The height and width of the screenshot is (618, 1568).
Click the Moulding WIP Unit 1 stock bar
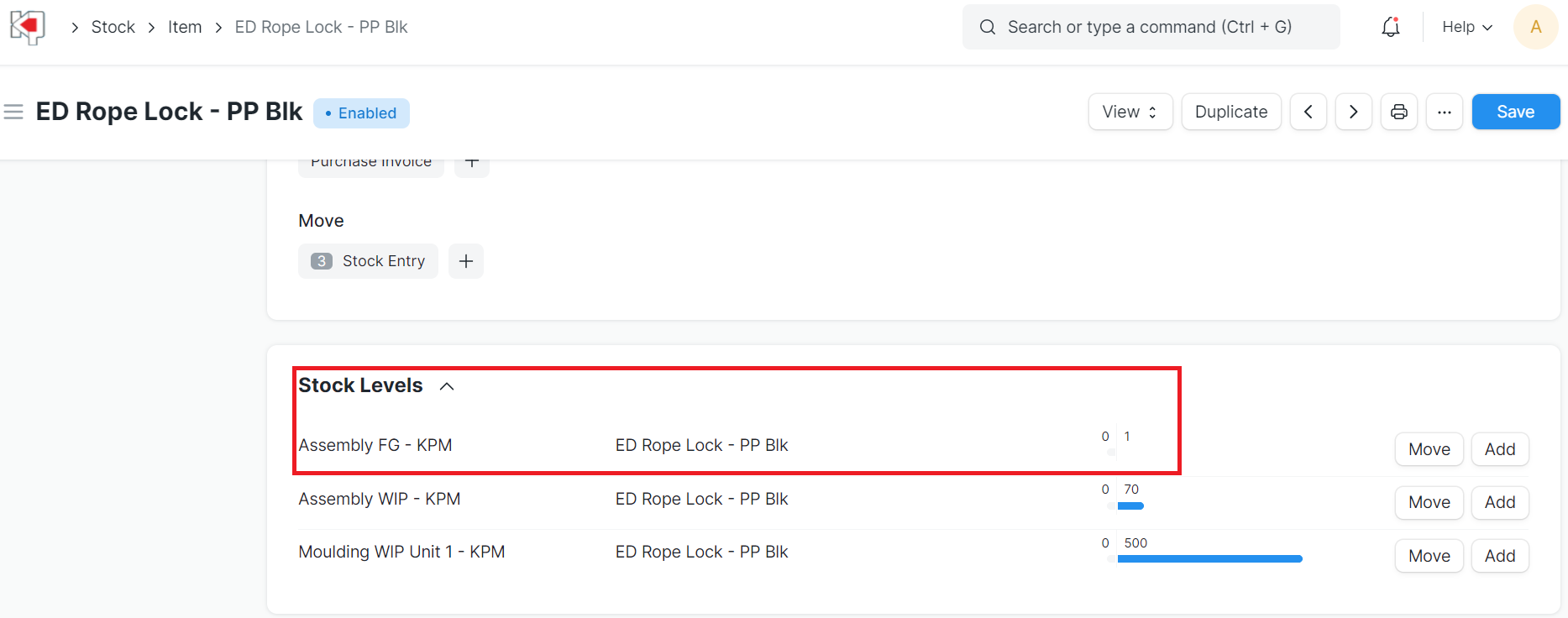(x=1209, y=558)
